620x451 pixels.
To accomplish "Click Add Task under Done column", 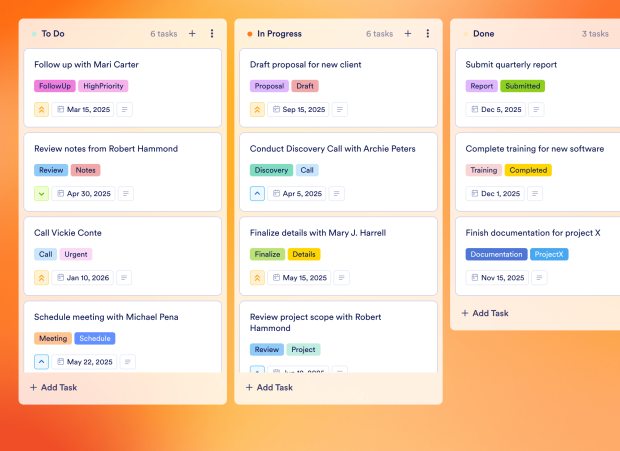I will coord(485,313).
